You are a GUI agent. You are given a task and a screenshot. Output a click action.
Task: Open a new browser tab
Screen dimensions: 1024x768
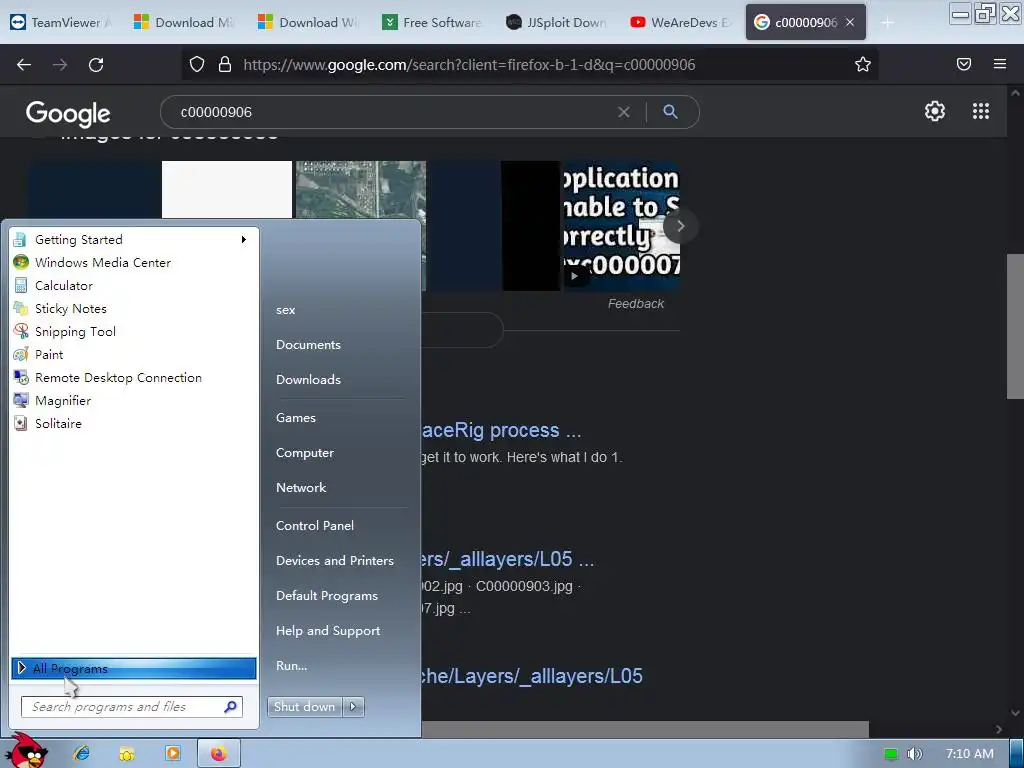coord(887,23)
